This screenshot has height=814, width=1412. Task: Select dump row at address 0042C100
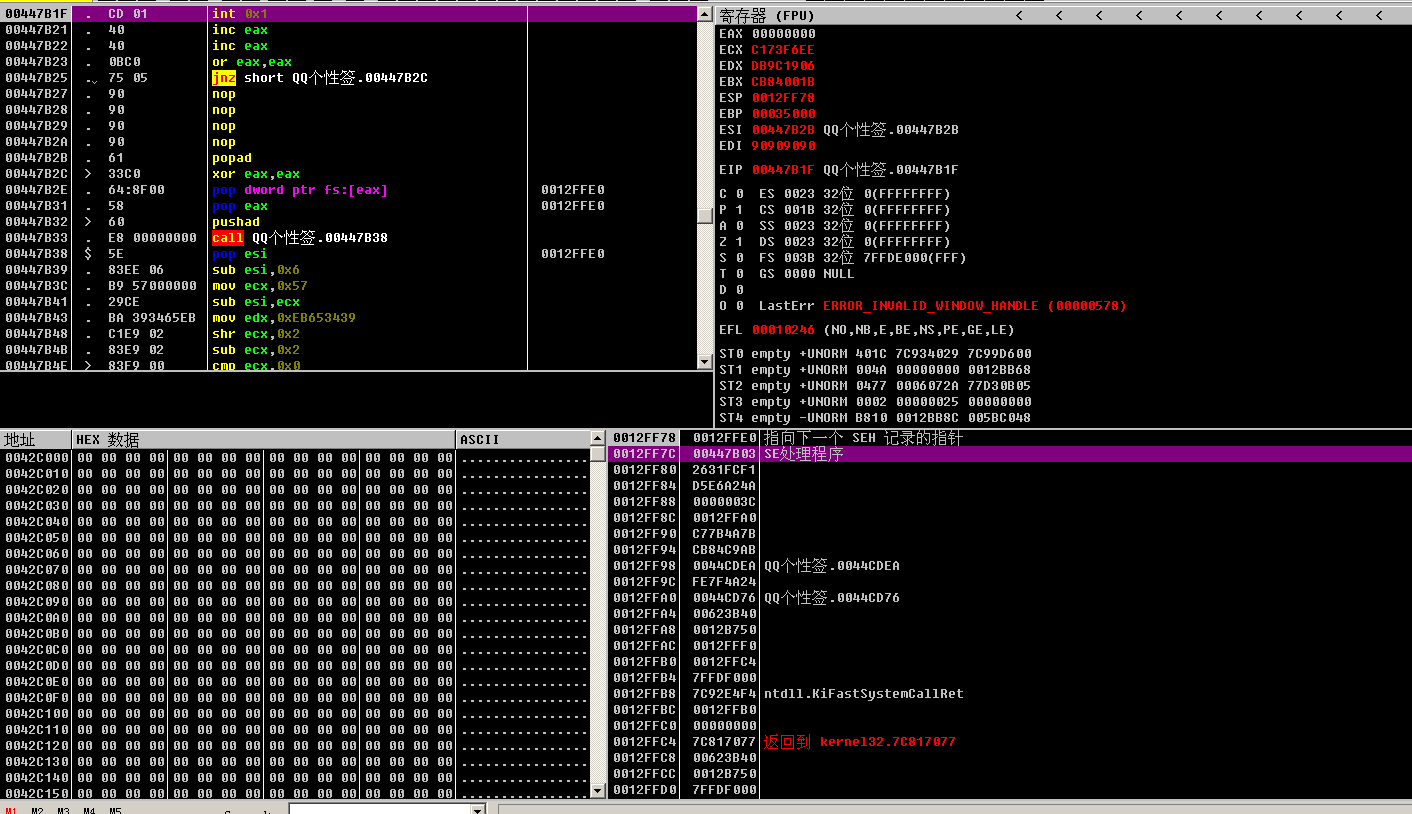(x=295, y=714)
